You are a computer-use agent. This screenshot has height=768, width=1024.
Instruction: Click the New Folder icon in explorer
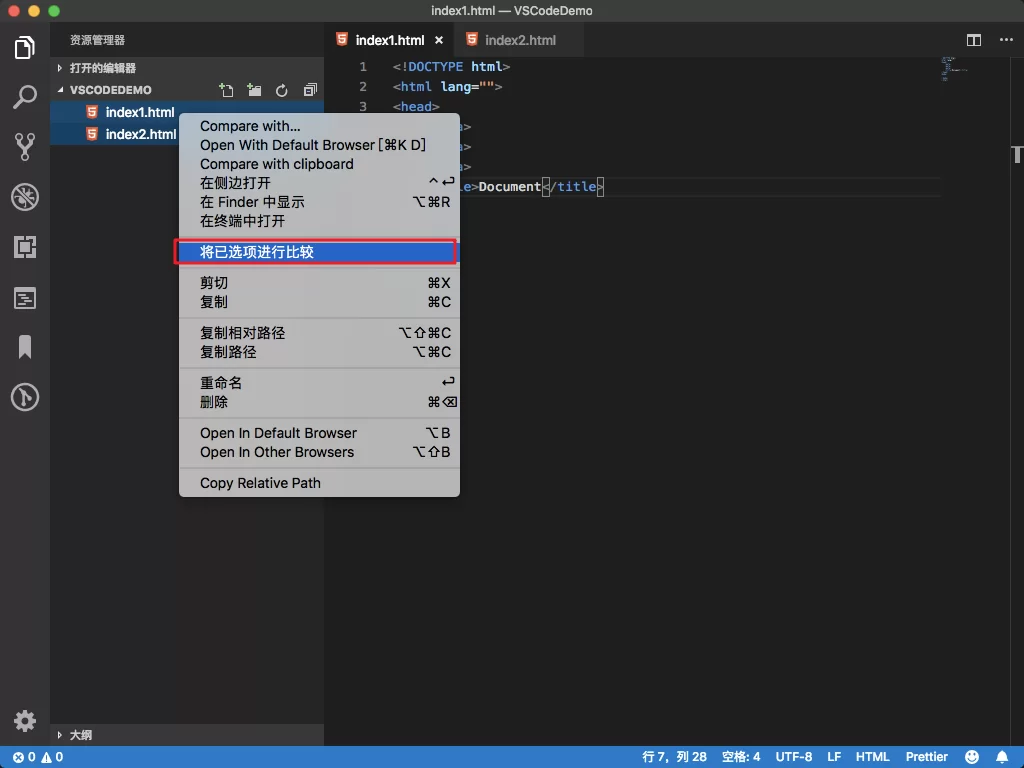[x=254, y=90]
